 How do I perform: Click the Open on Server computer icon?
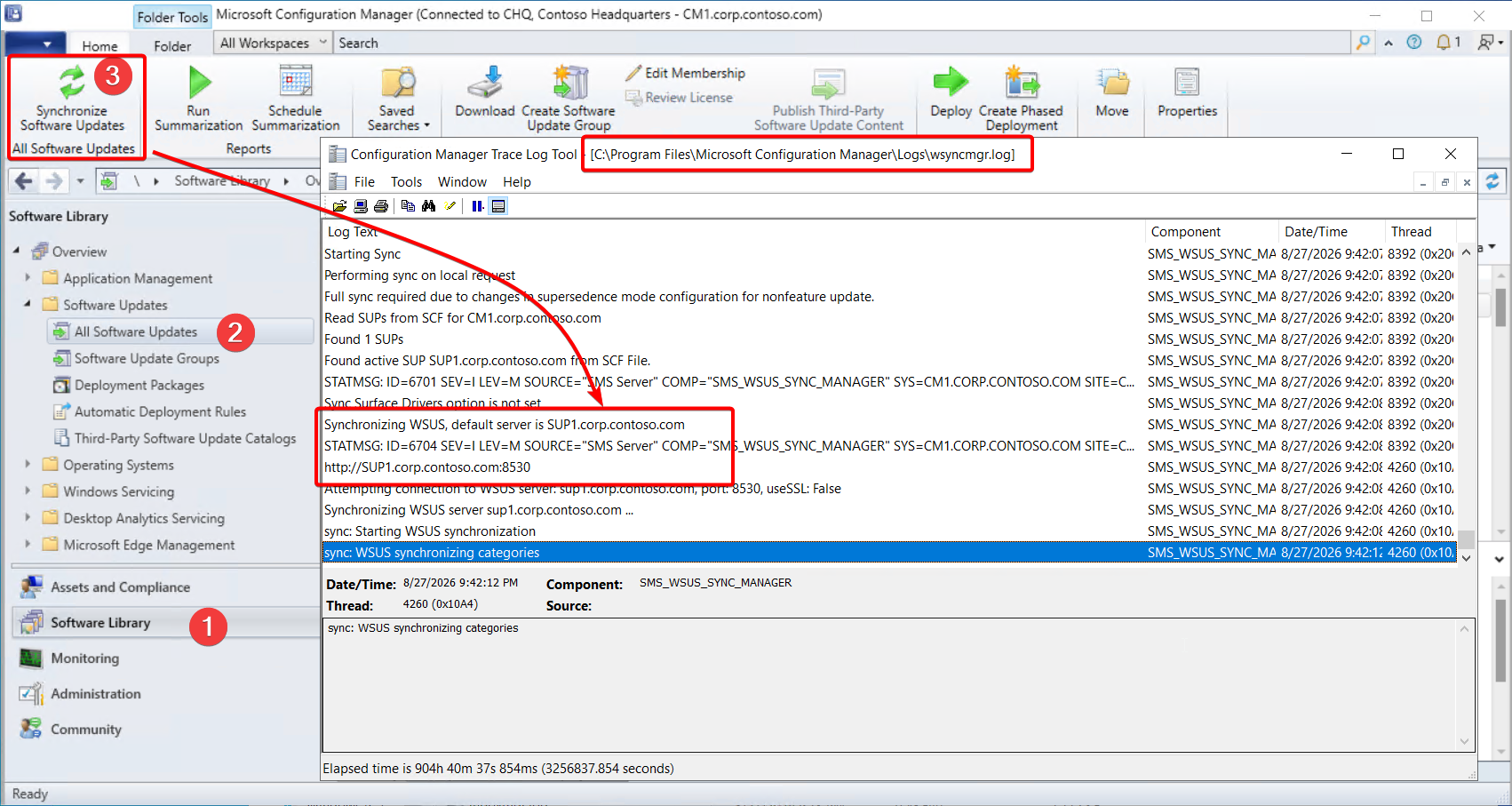coord(360,206)
